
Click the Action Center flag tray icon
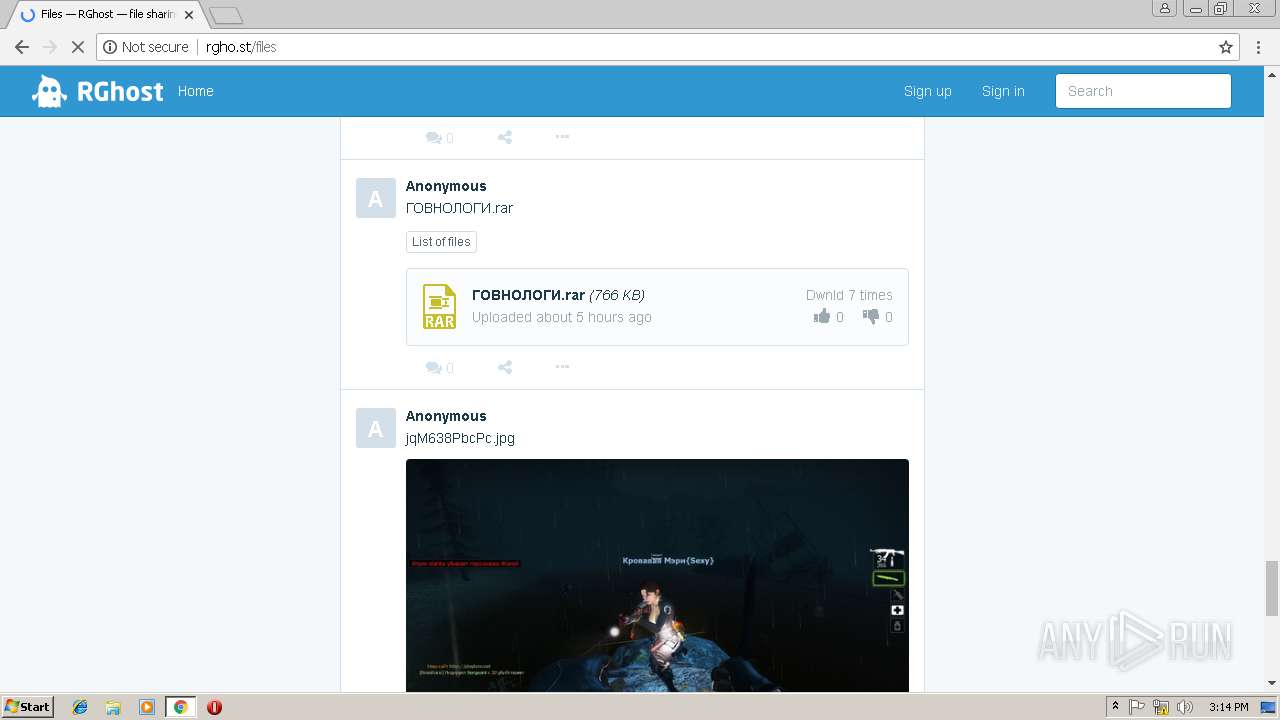[x=1137, y=707]
